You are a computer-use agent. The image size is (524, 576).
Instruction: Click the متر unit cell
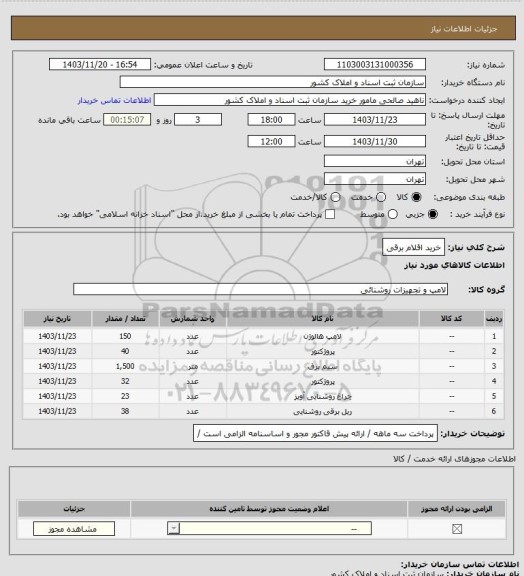193,366
